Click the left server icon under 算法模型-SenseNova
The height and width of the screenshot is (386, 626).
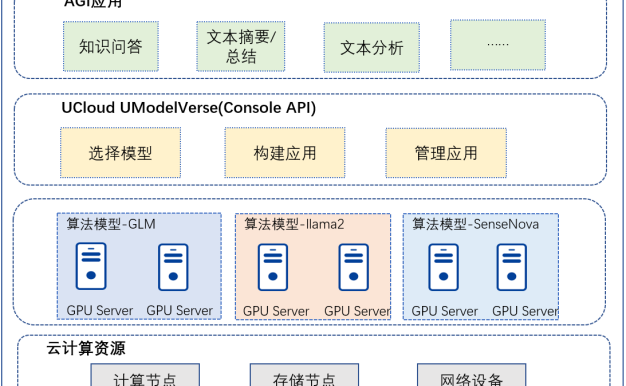click(444, 267)
